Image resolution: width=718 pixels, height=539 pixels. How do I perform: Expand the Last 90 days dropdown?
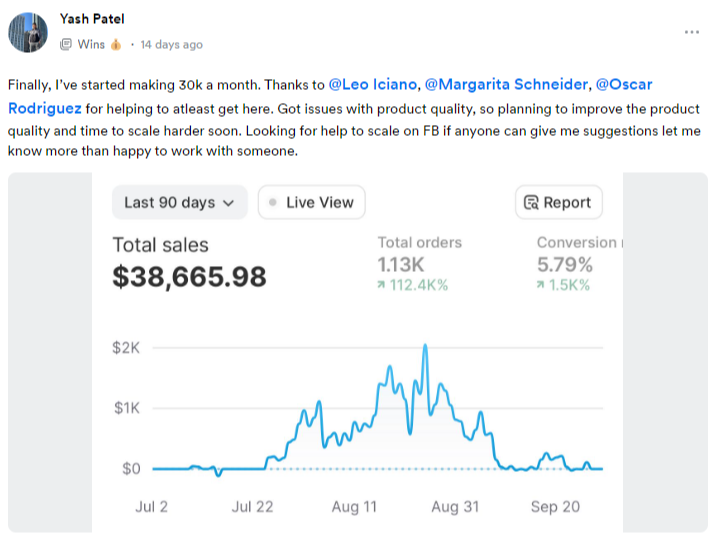pyautogui.click(x=179, y=202)
